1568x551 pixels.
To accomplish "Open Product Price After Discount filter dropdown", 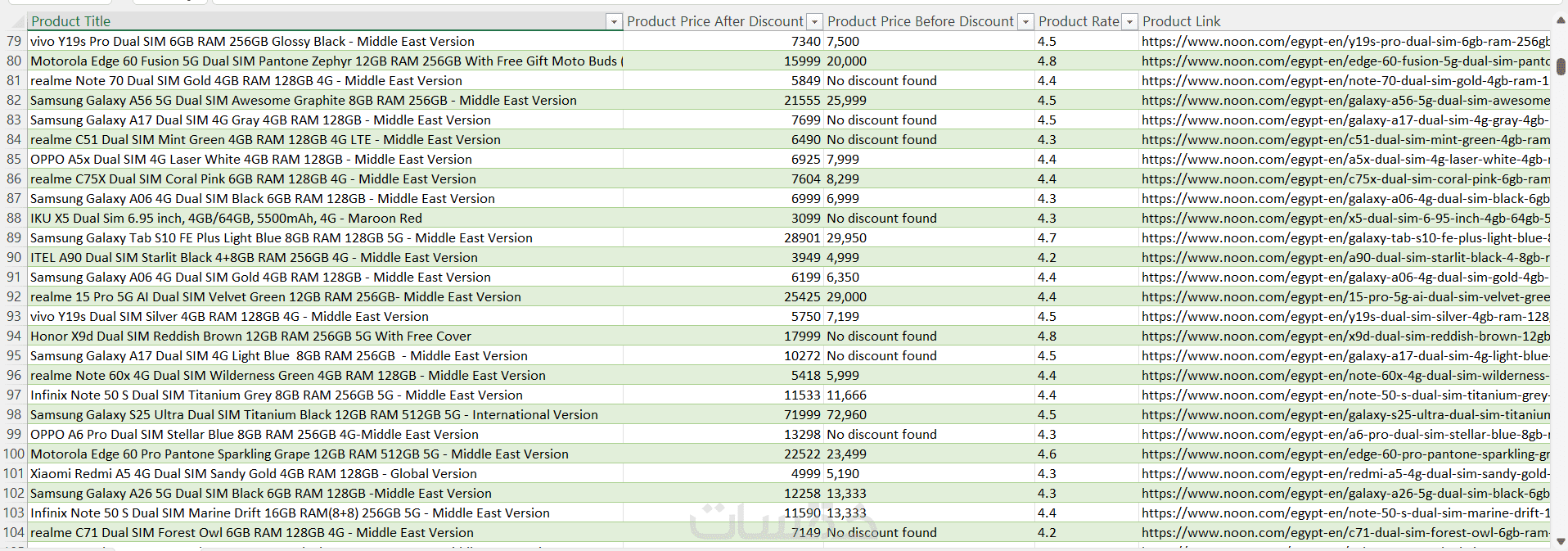I will (x=814, y=22).
